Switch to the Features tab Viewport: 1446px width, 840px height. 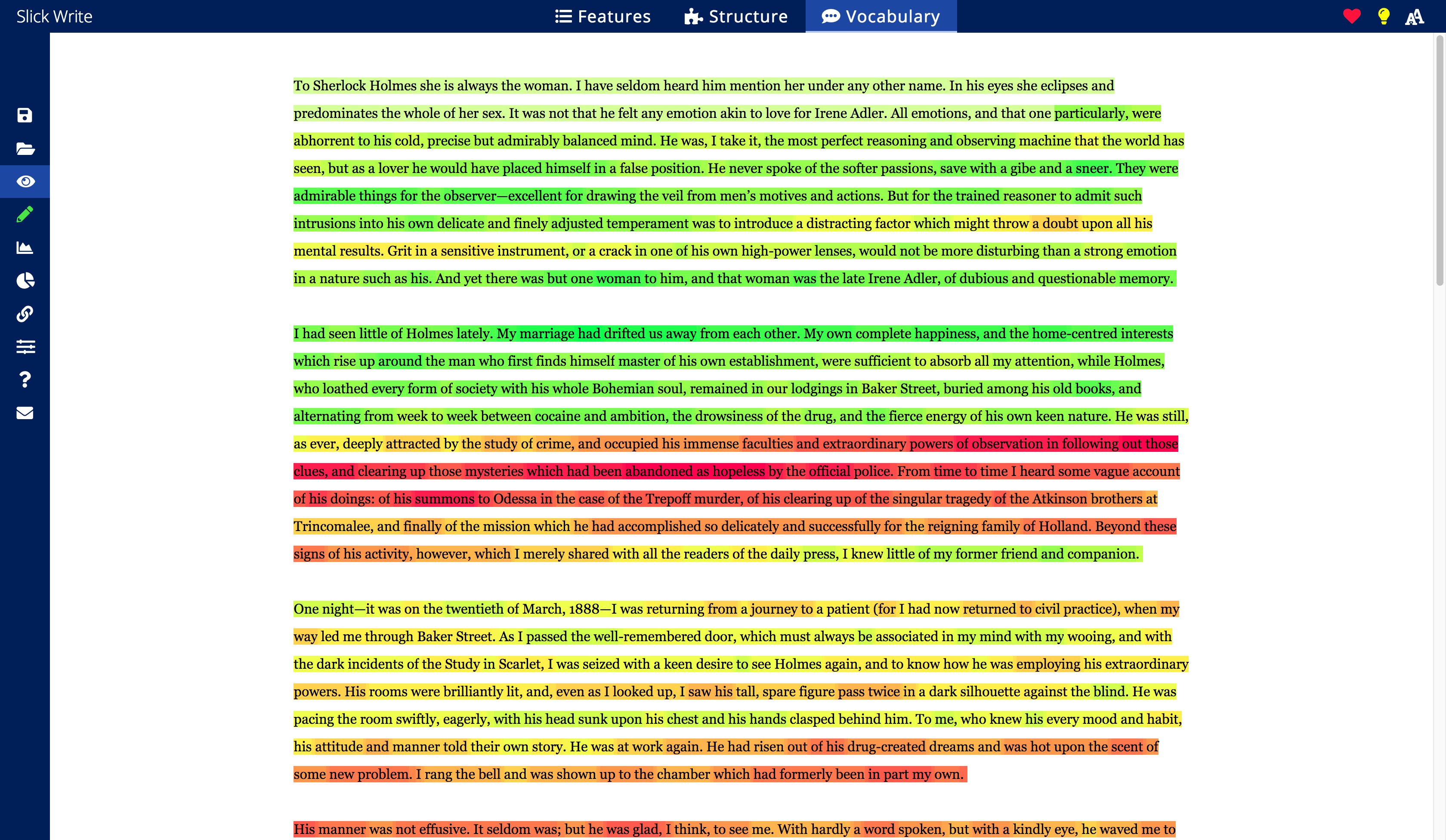coord(602,16)
